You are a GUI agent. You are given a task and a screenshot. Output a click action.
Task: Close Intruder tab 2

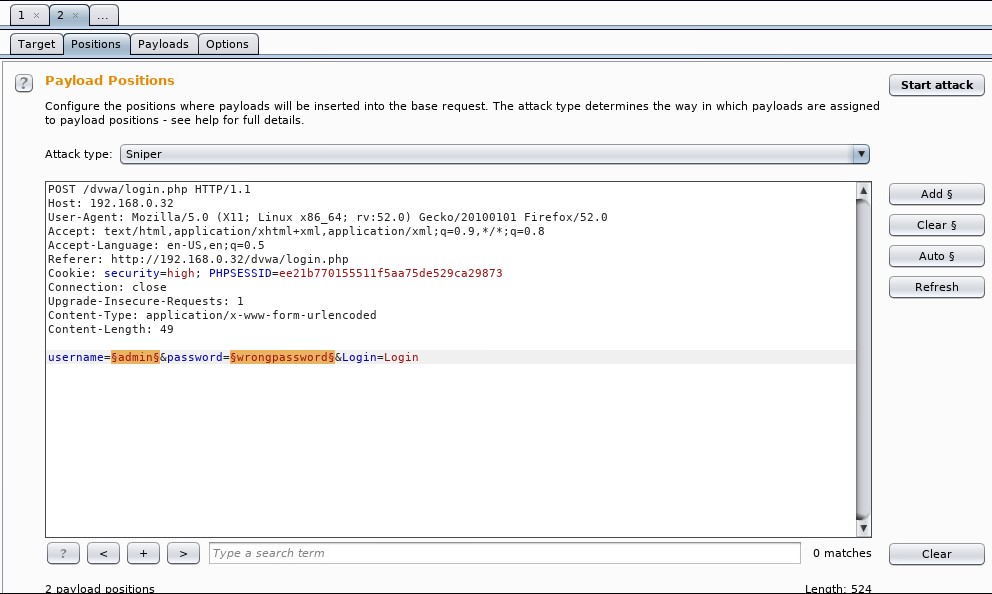tap(76, 16)
